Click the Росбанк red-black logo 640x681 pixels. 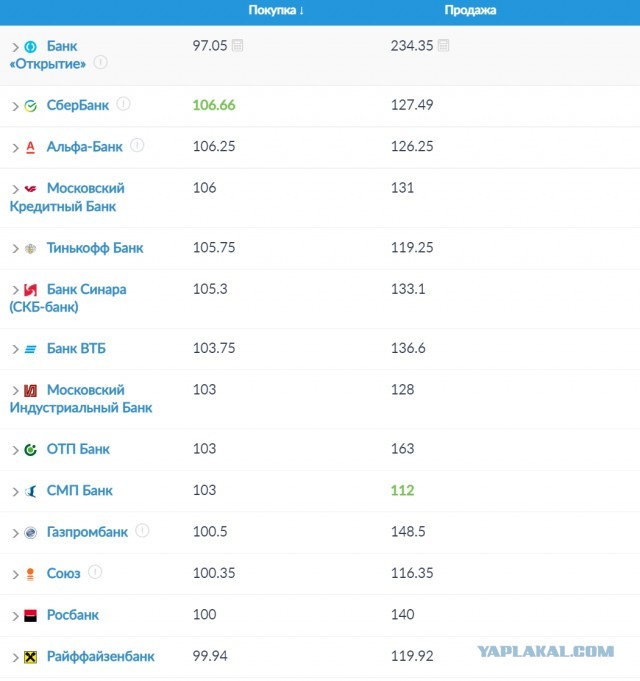tap(30, 615)
